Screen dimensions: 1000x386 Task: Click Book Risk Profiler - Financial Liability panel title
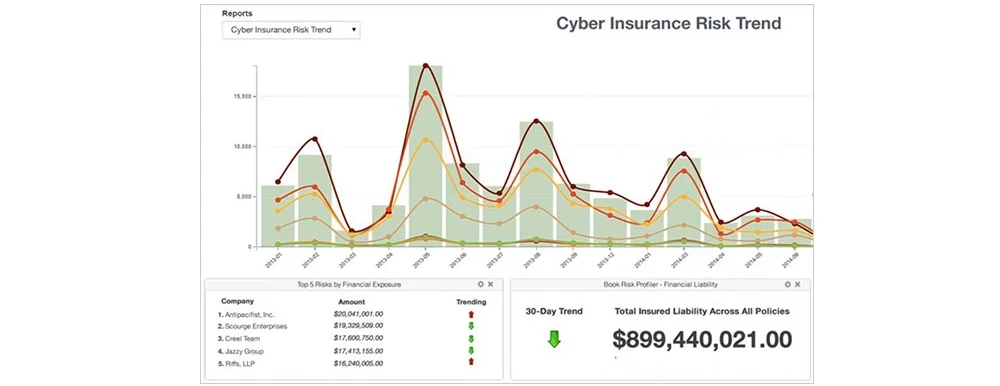coord(661,285)
